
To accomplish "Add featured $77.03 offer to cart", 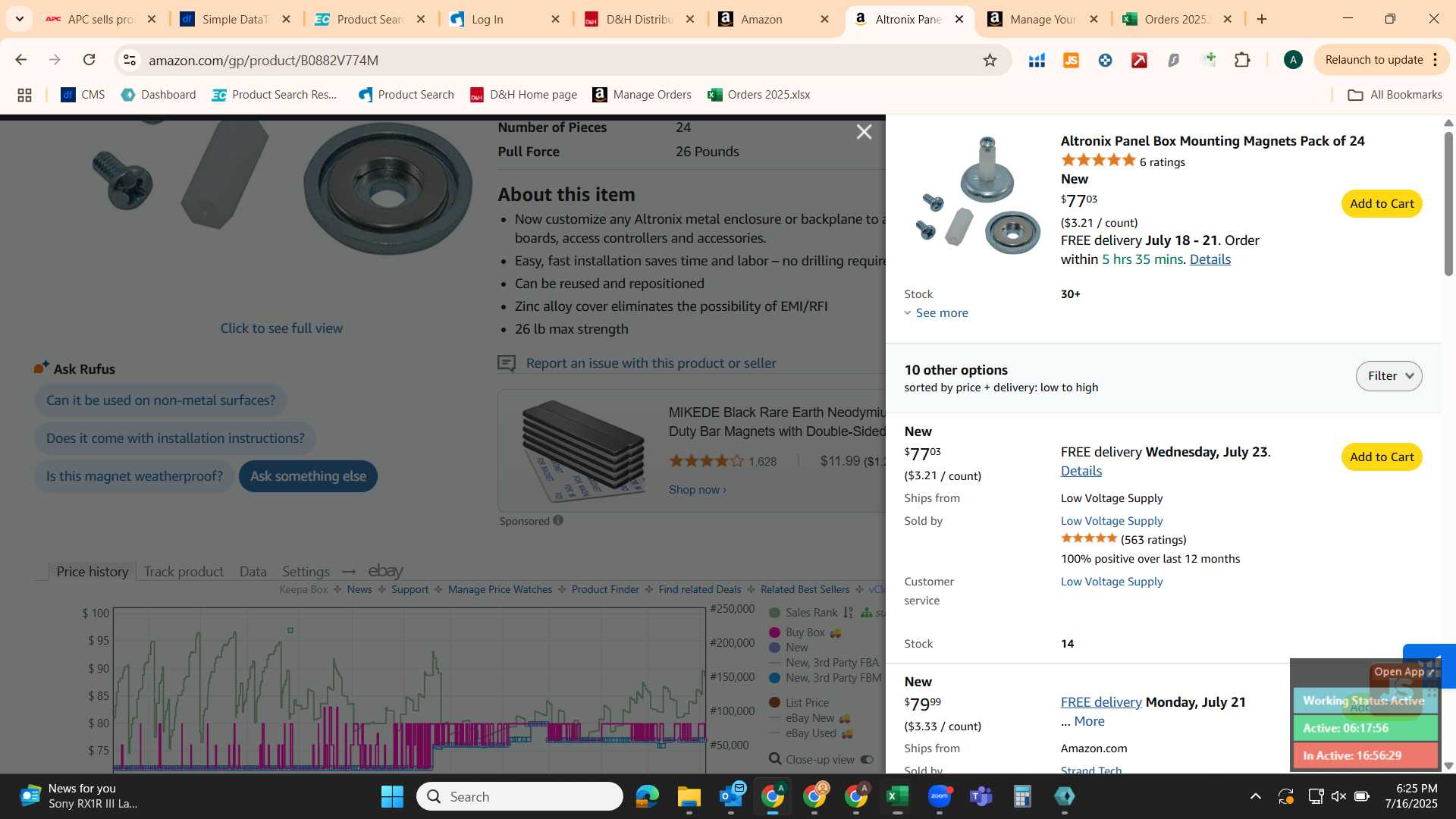I will [1382, 203].
